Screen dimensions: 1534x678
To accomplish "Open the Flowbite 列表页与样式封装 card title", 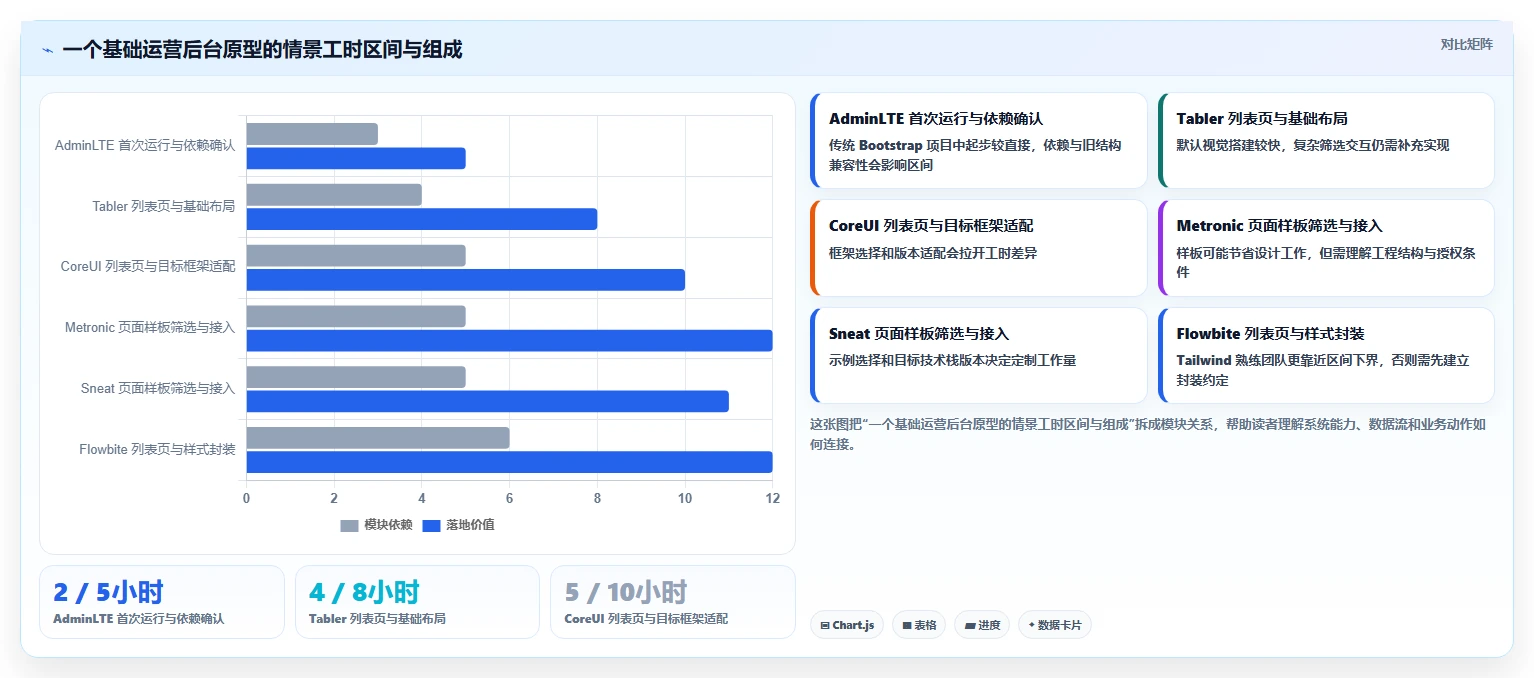I will [x=1270, y=334].
